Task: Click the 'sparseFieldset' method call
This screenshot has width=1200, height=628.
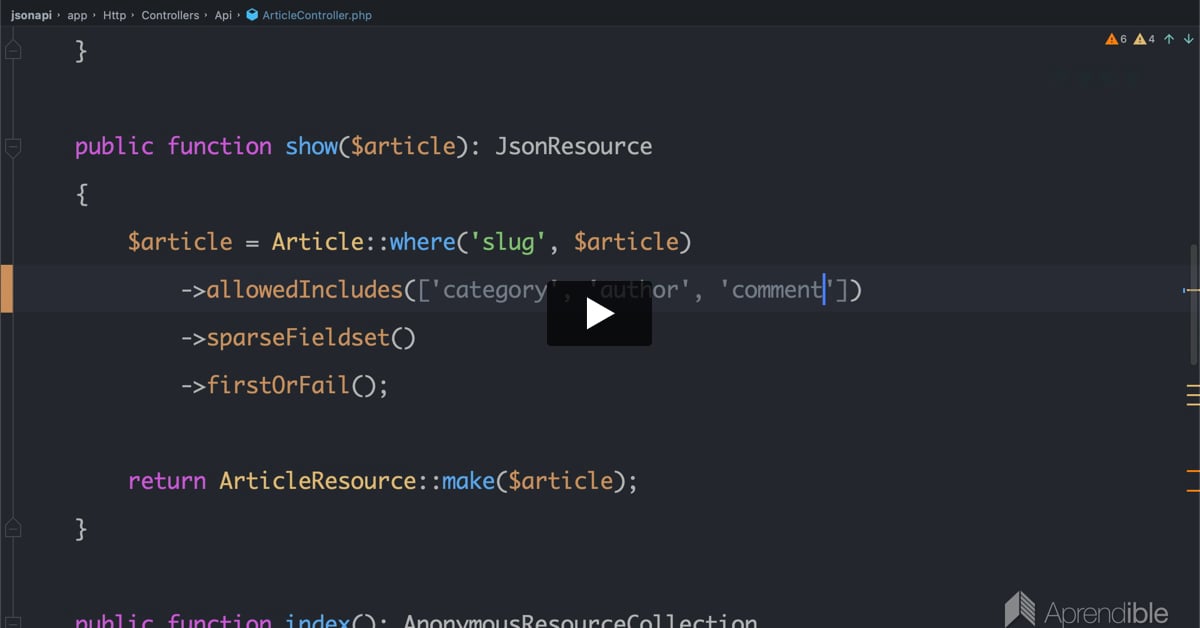Action: click(298, 338)
